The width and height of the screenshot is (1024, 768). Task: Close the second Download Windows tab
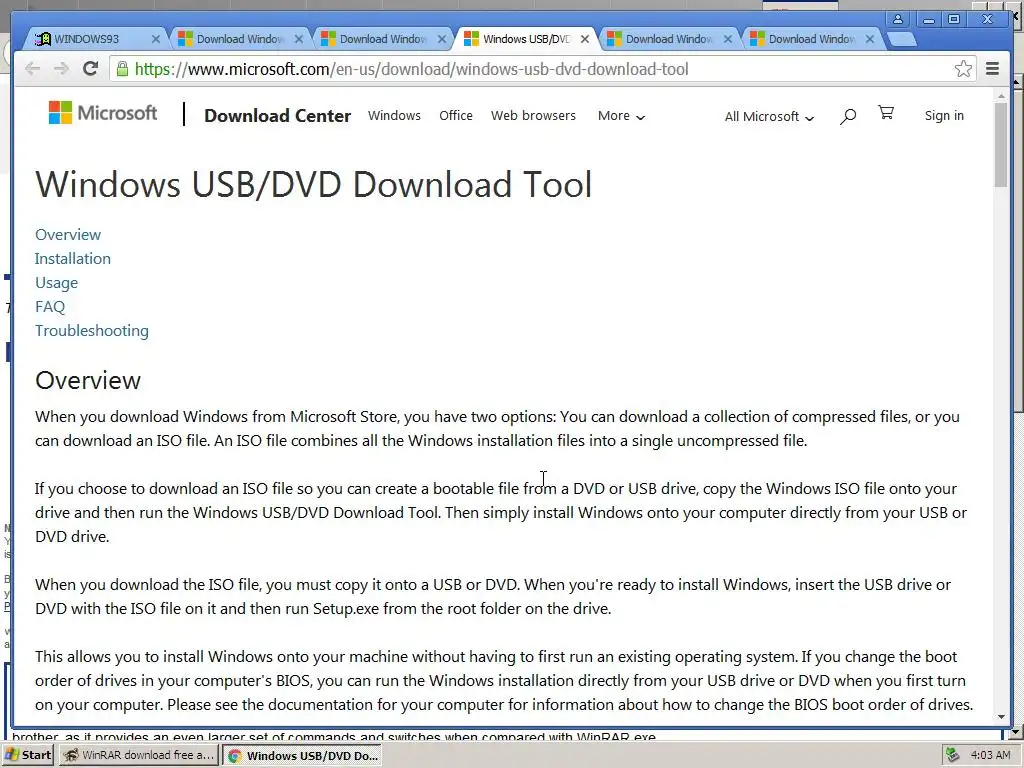[x=298, y=39]
